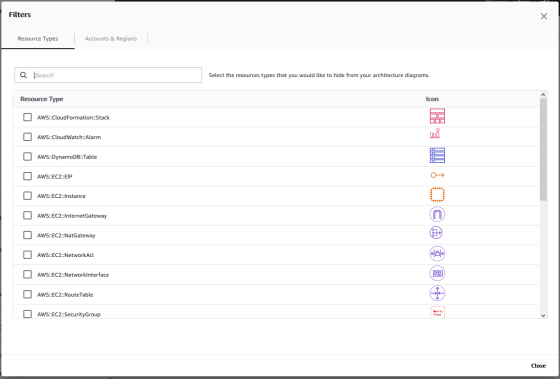Click the AWS::CloudFormation::Stack label text
Image resolution: width=560 pixels, height=379 pixels.
point(73,118)
